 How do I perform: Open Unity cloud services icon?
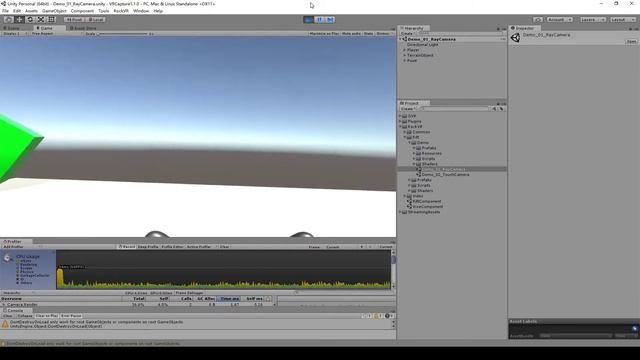538,20
